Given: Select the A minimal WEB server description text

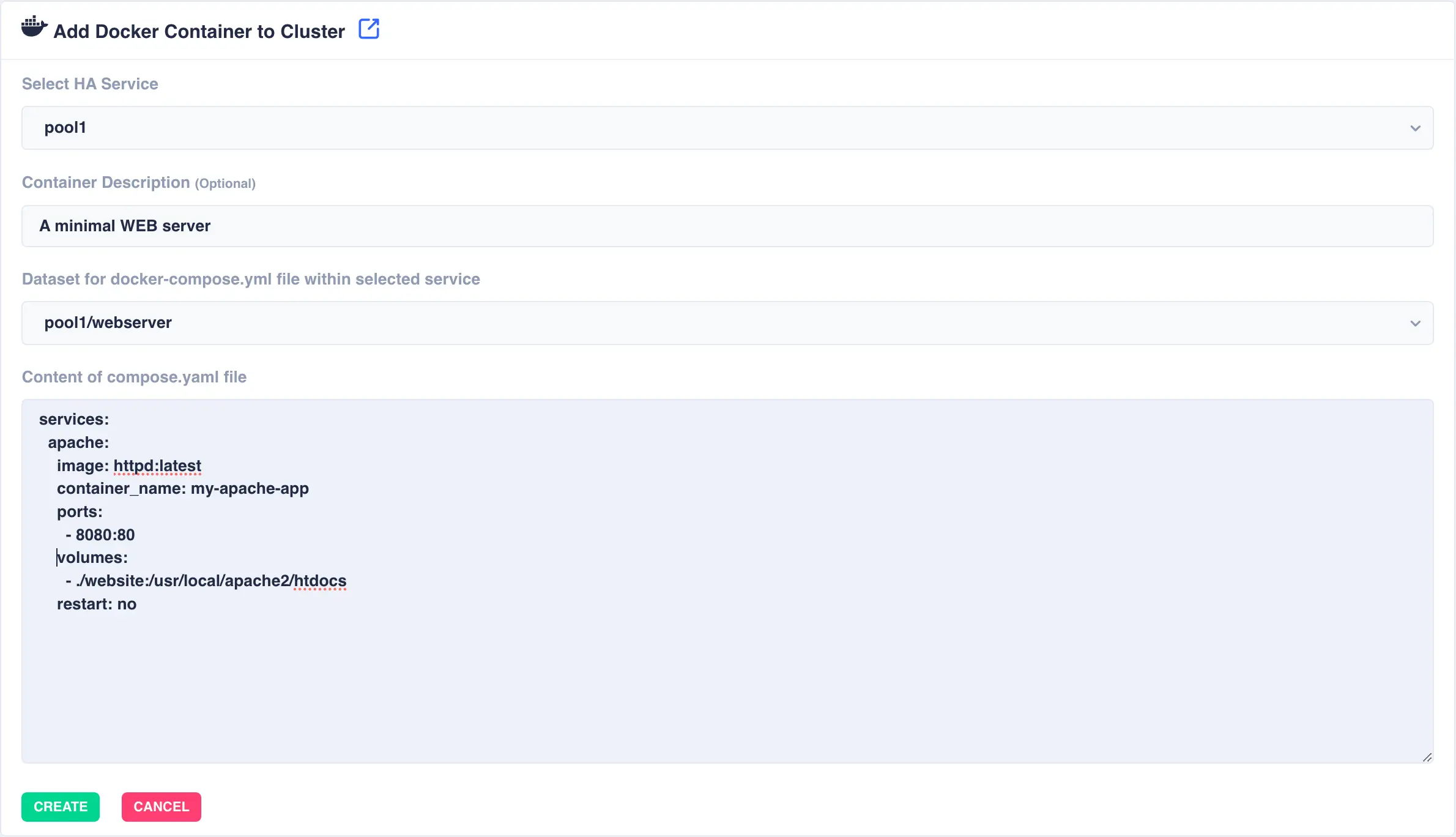Looking at the screenshot, I should 125,226.
